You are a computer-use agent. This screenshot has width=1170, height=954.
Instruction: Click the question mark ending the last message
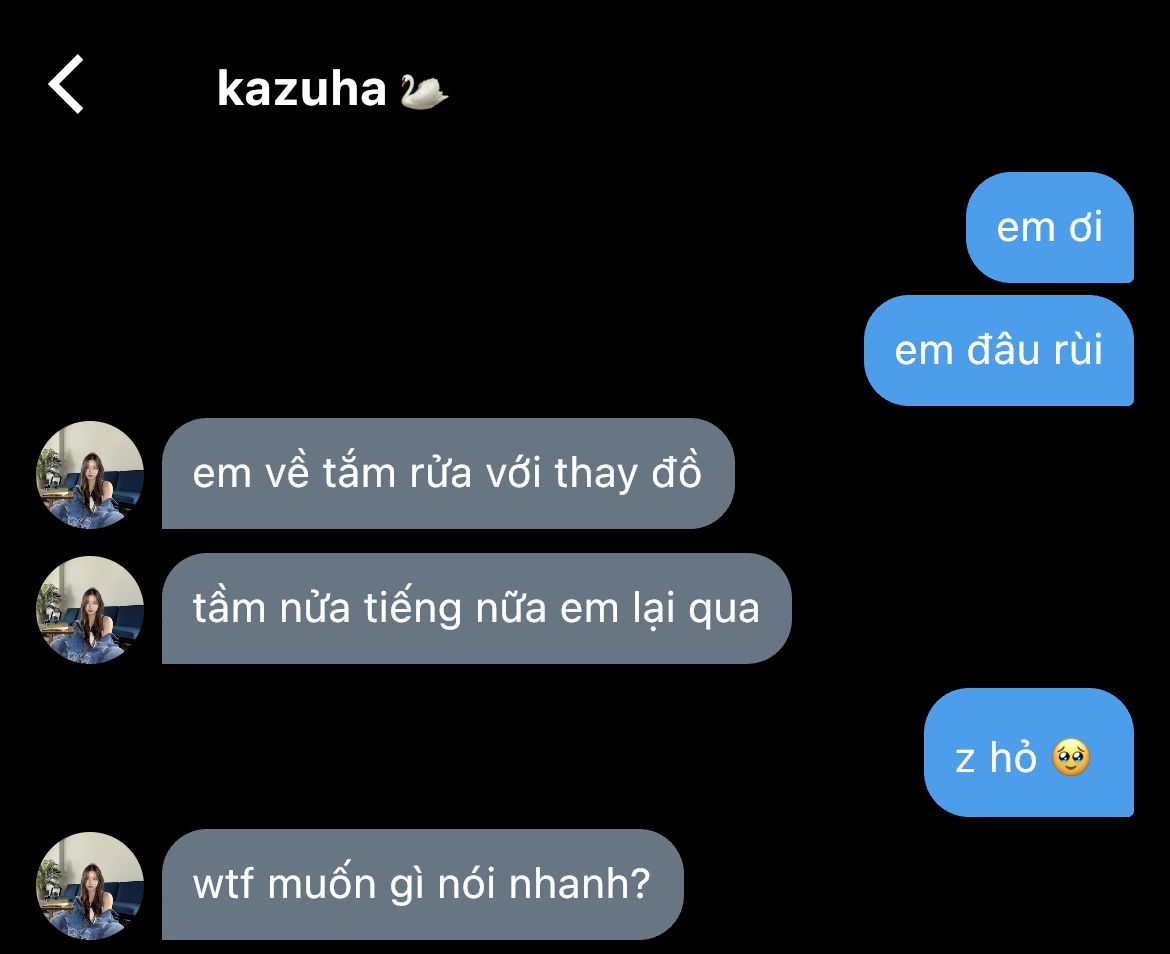640,884
